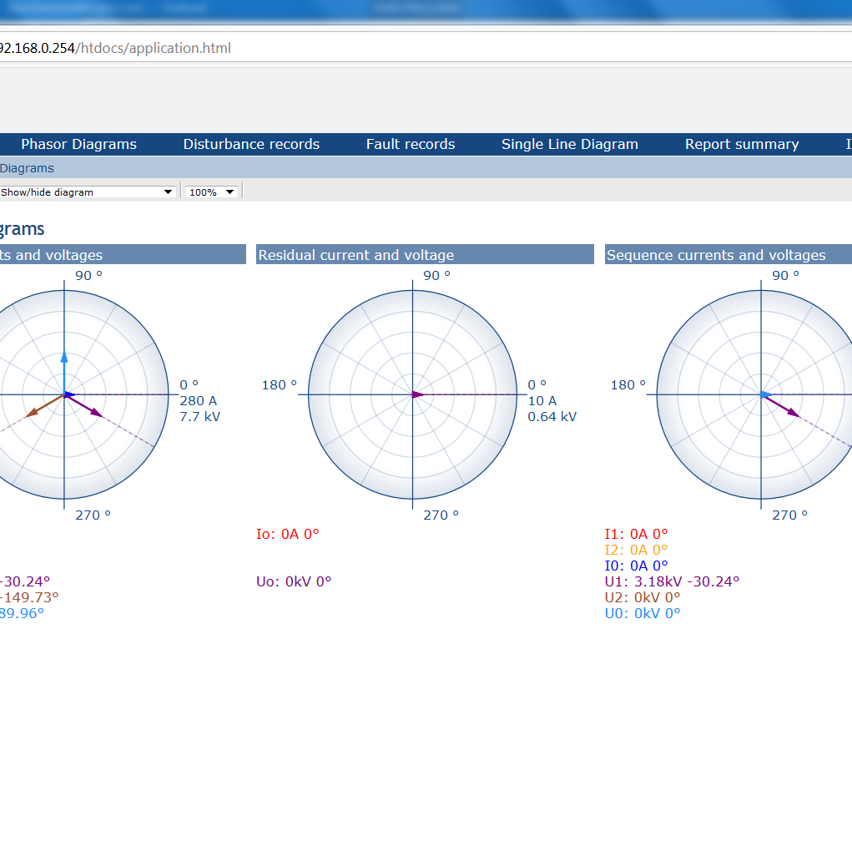Select the Residual current and voltage header

(x=425, y=255)
